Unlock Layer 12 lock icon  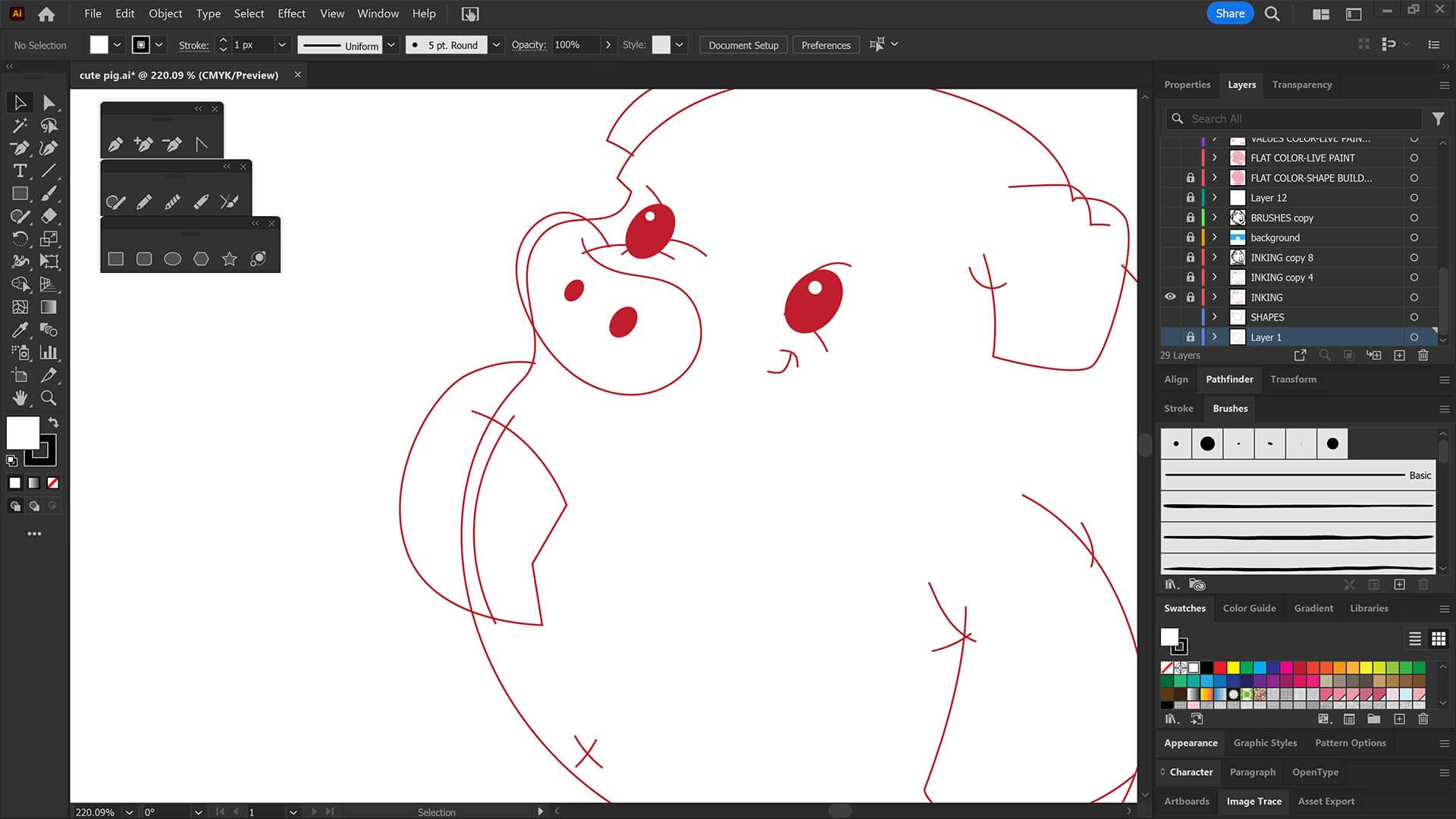(1191, 198)
